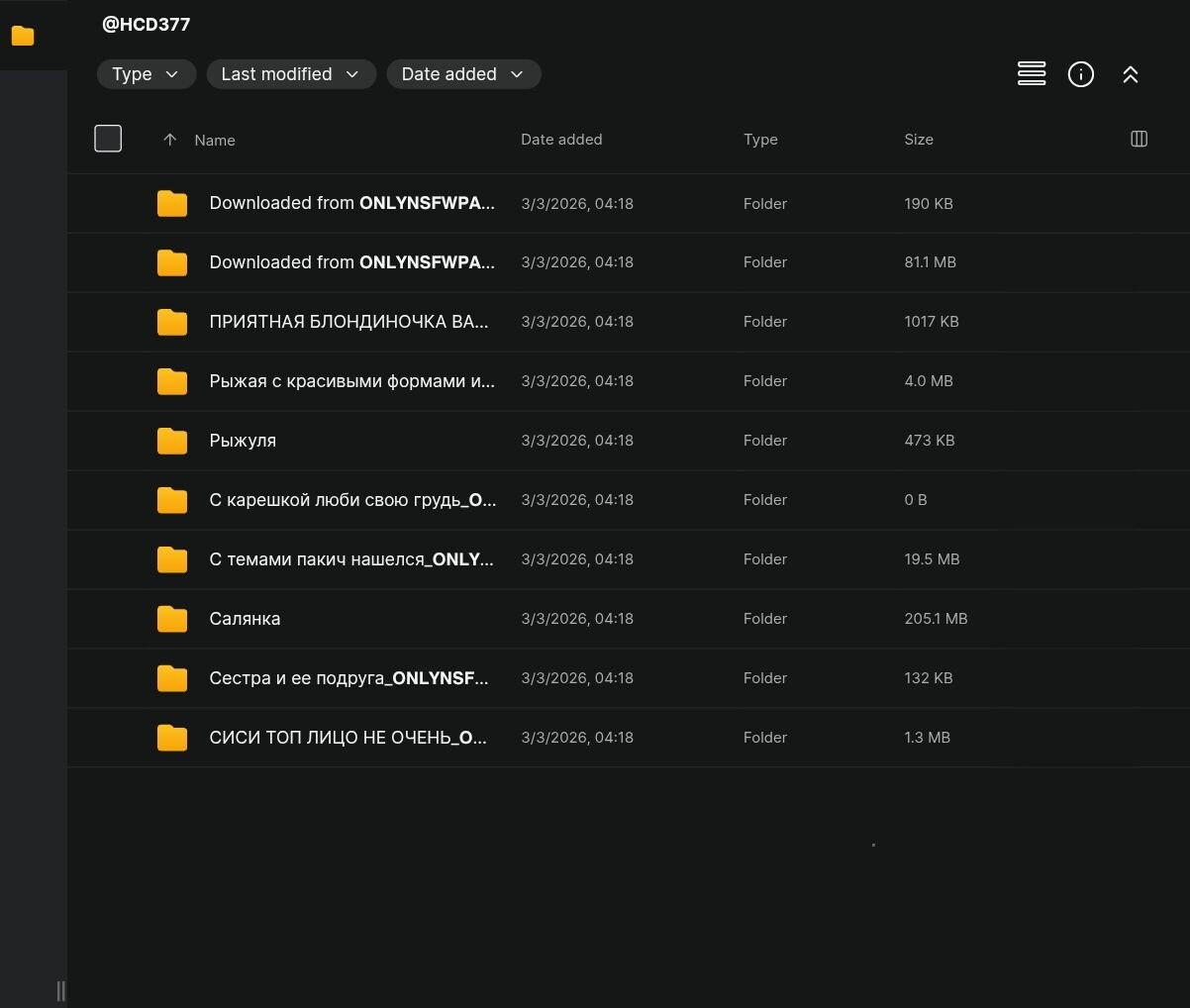Click the double chevron collapse icon
The width and height of the screenshot is (1190, 1008).
[x=1130, y=74]
